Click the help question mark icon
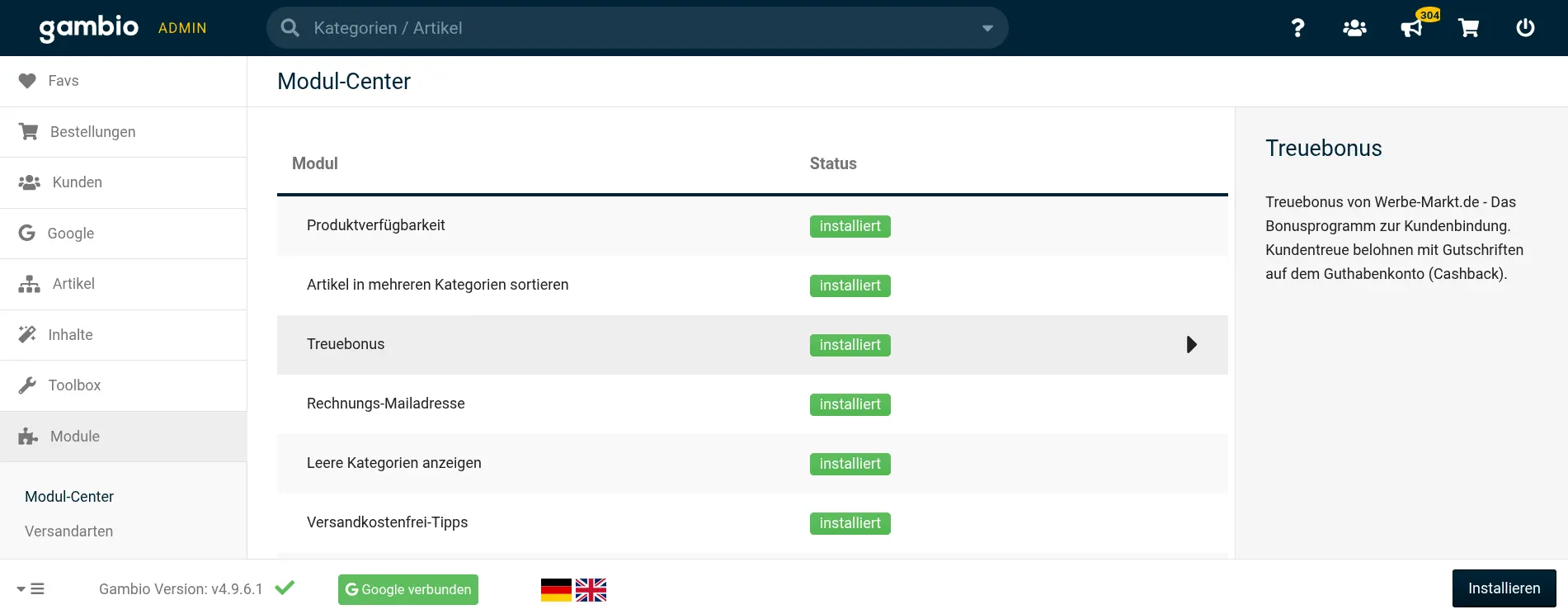 [x=1297, y=28]
